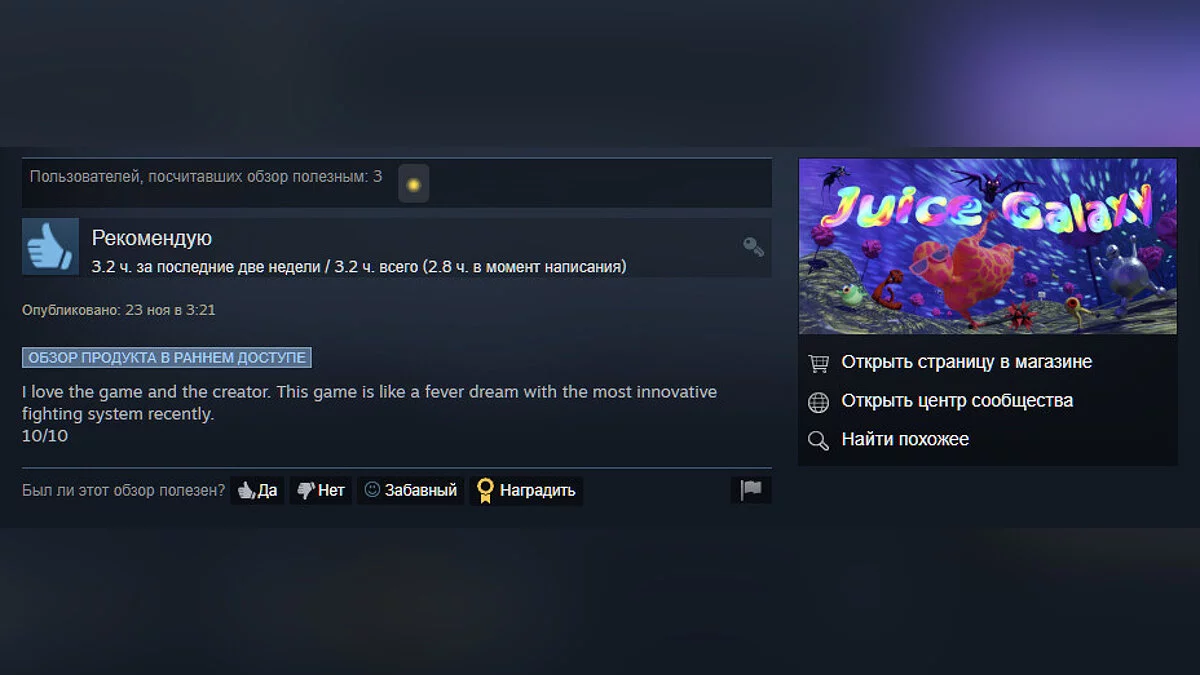
Task: Select Найти похожее link
Action: click(905, 439)
